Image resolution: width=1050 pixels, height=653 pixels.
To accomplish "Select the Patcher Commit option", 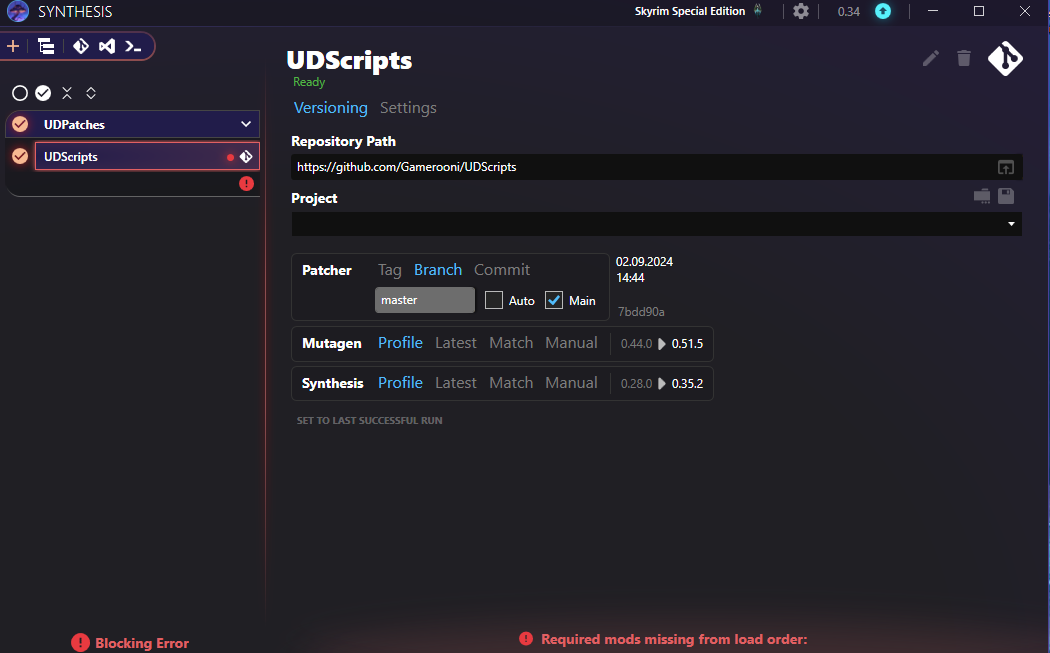I will point(502,270).
